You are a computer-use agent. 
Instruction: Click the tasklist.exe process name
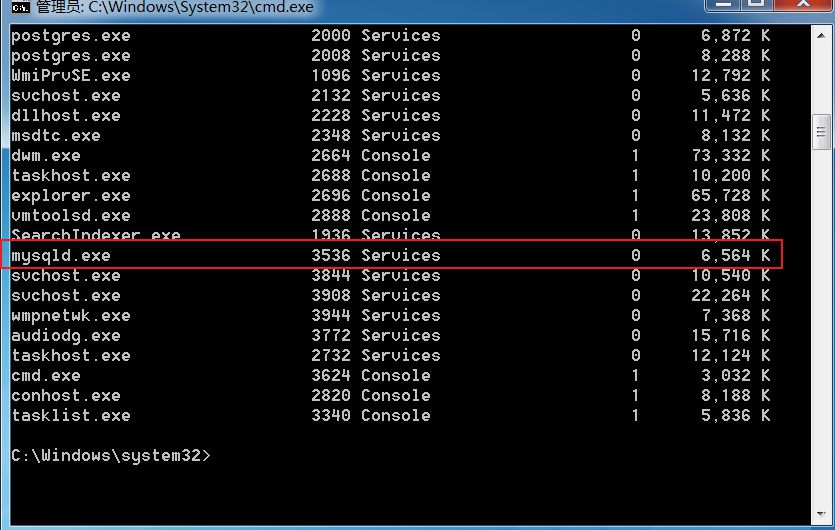click(x=70, y=415)
